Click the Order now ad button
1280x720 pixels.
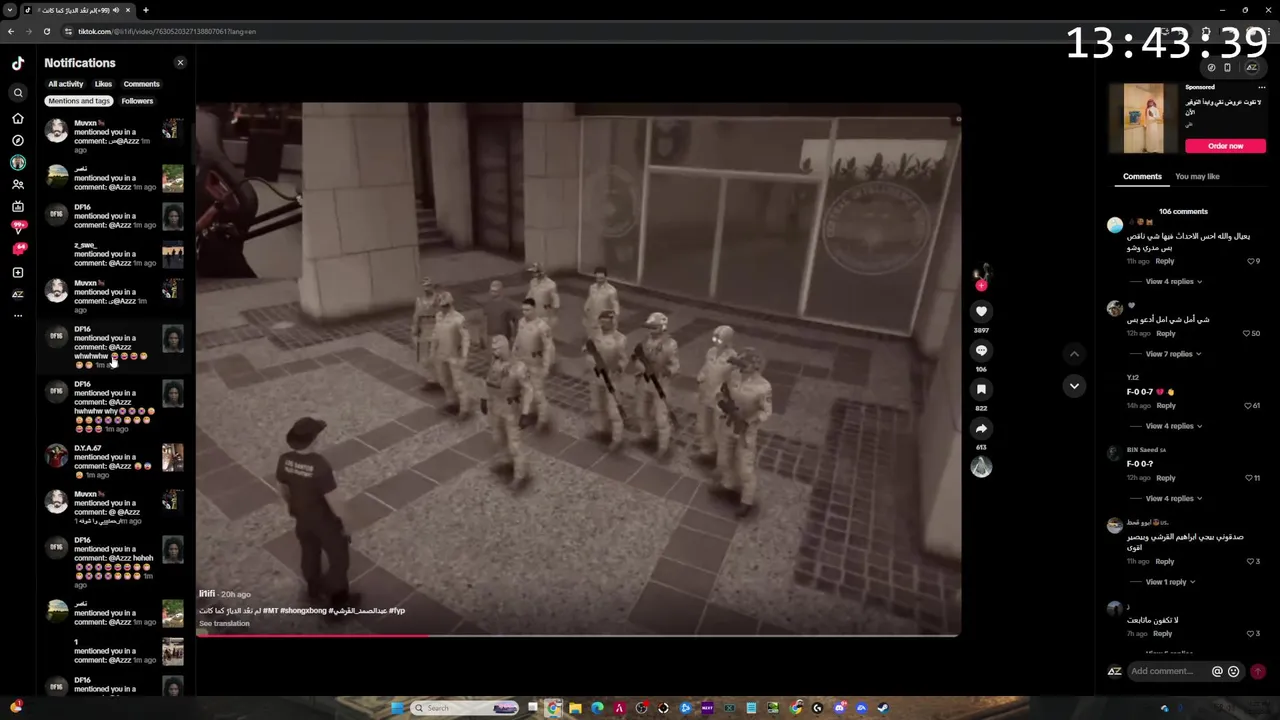pyautogui.click(x=1225, y=146)
